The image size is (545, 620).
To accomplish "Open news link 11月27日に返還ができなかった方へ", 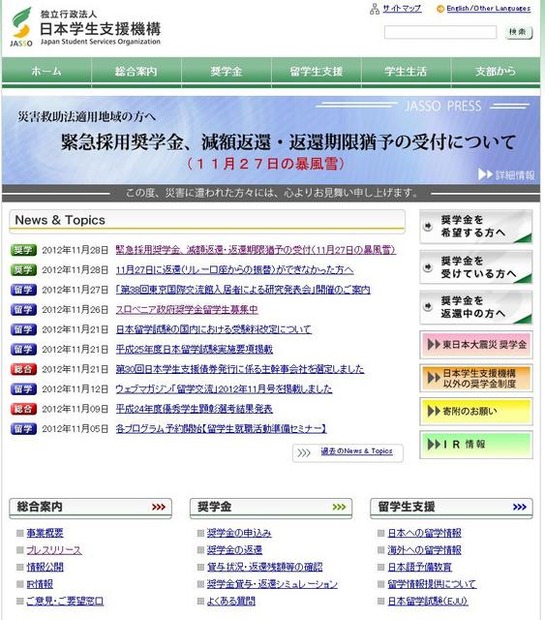I will tap(235, 270).
